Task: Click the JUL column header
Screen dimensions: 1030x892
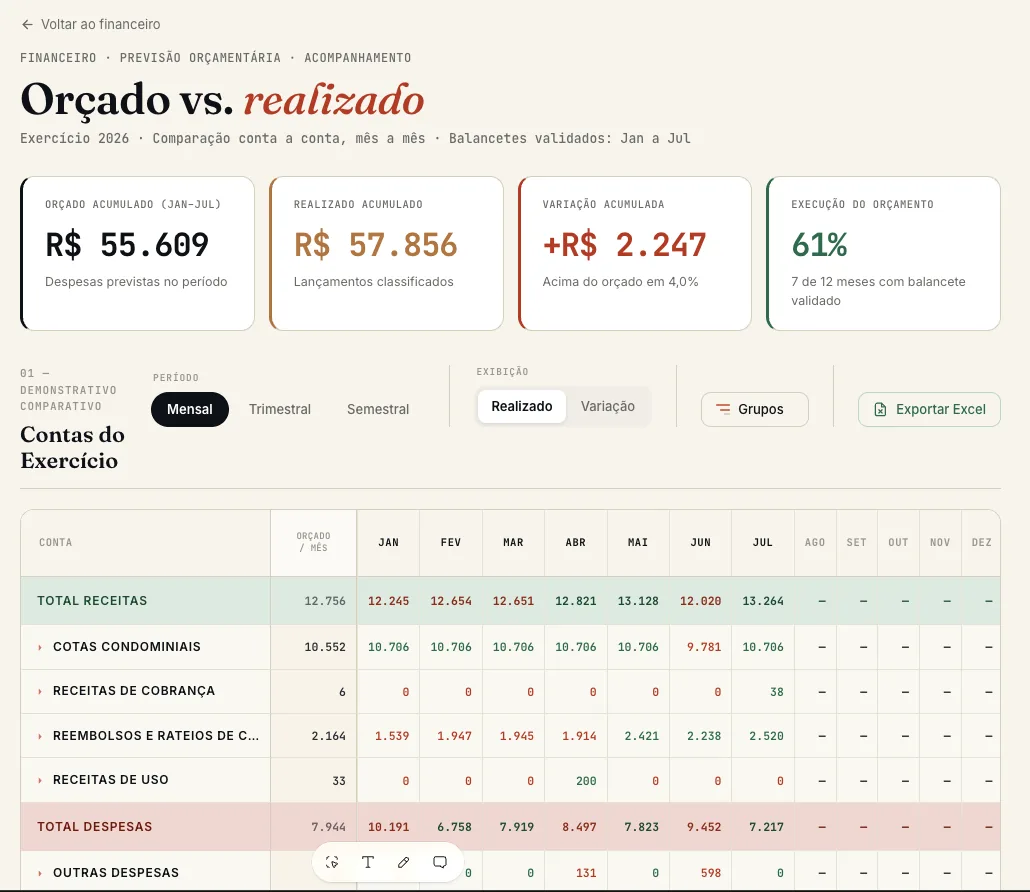Action: point(763,543)
